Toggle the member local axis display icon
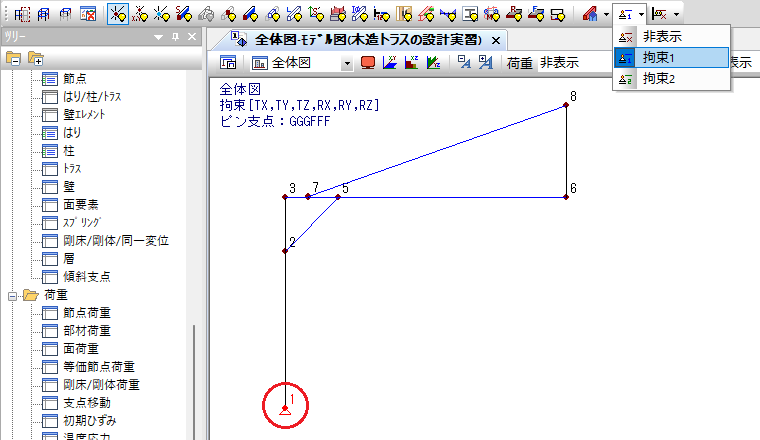This screenshot has height=440, width=760. tap(294, 14)
